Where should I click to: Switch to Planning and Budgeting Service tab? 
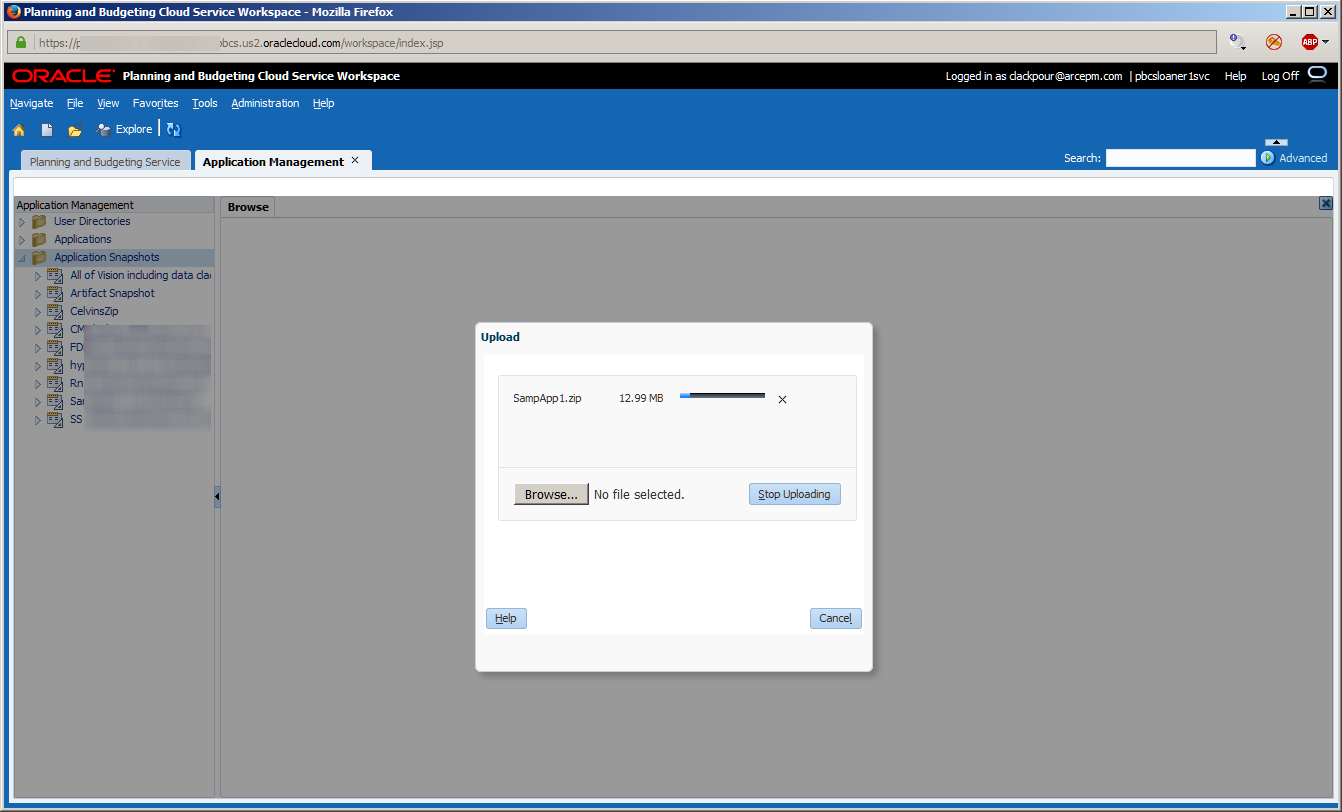(105, 161)
